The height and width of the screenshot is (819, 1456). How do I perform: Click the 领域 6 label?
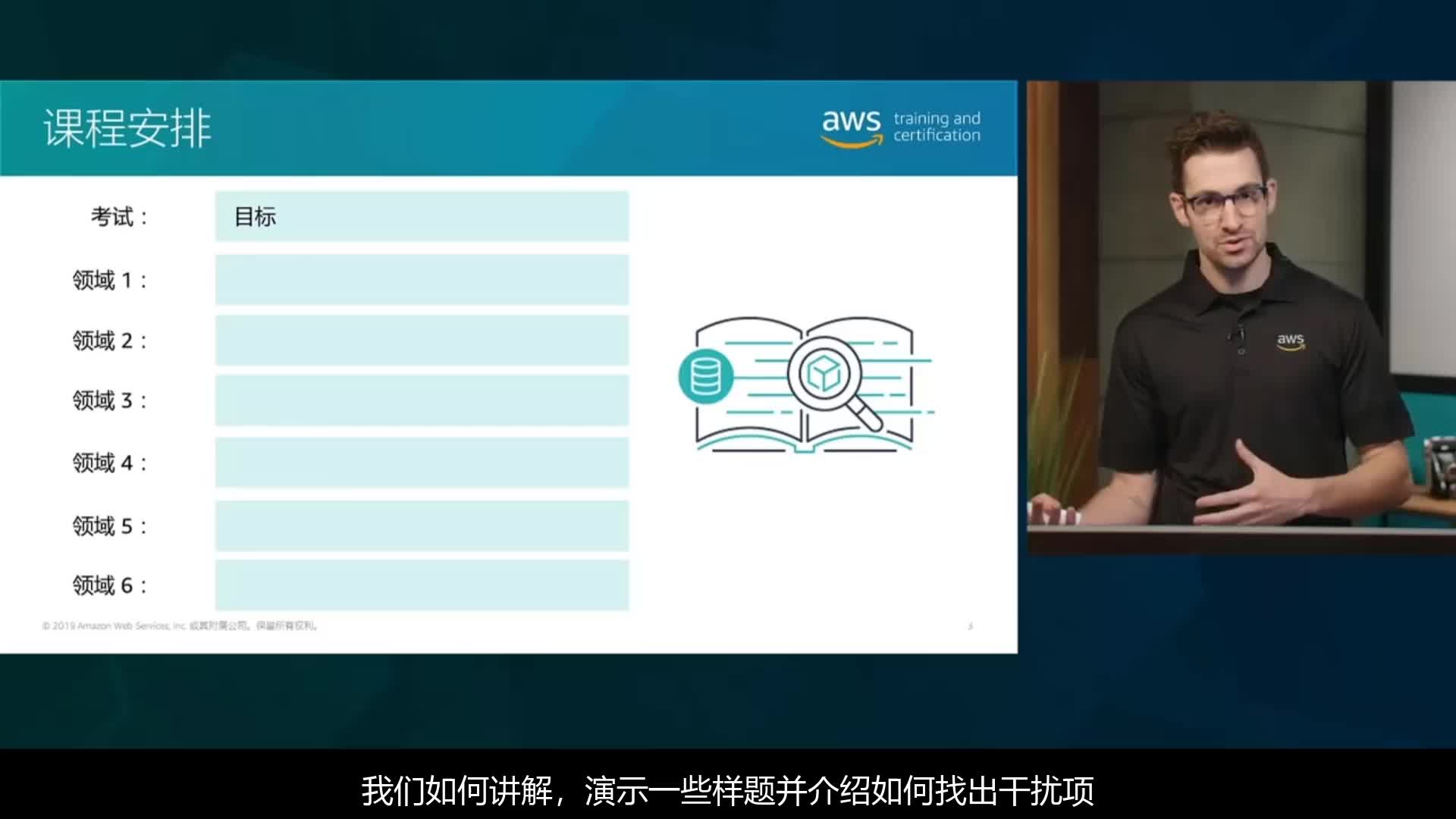[109, 585]
